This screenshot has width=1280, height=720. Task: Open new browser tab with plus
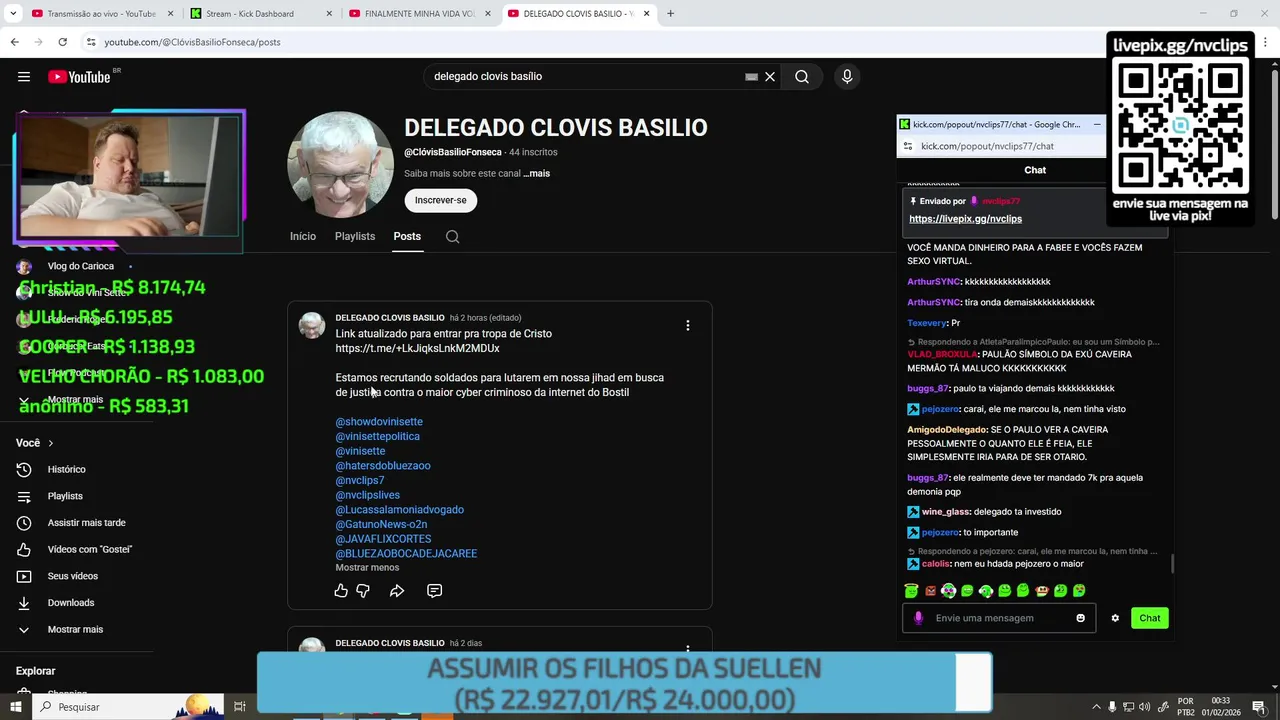670,14
